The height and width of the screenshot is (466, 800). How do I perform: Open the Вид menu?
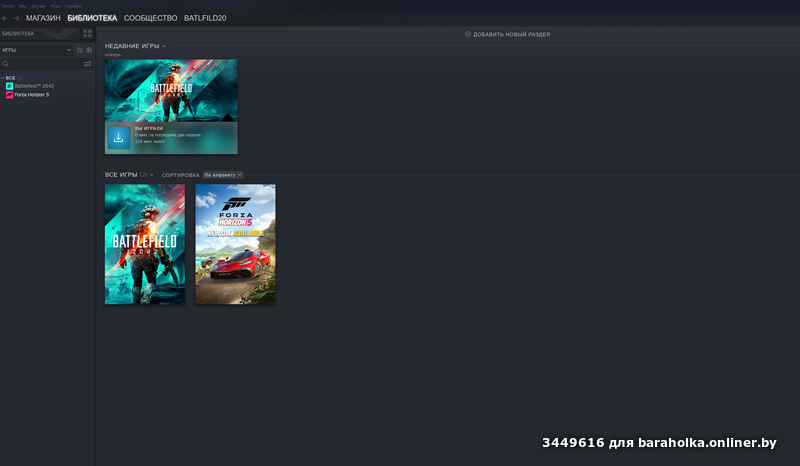pos(23,6)
